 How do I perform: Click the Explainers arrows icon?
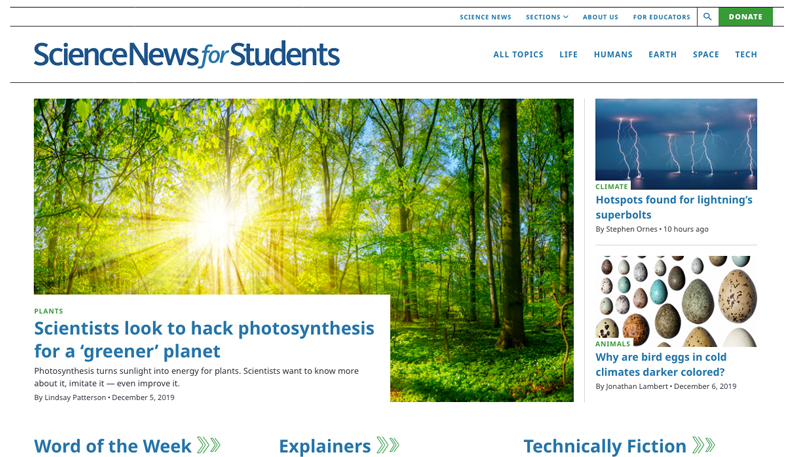pyautogui.click(x=388, y=445)
